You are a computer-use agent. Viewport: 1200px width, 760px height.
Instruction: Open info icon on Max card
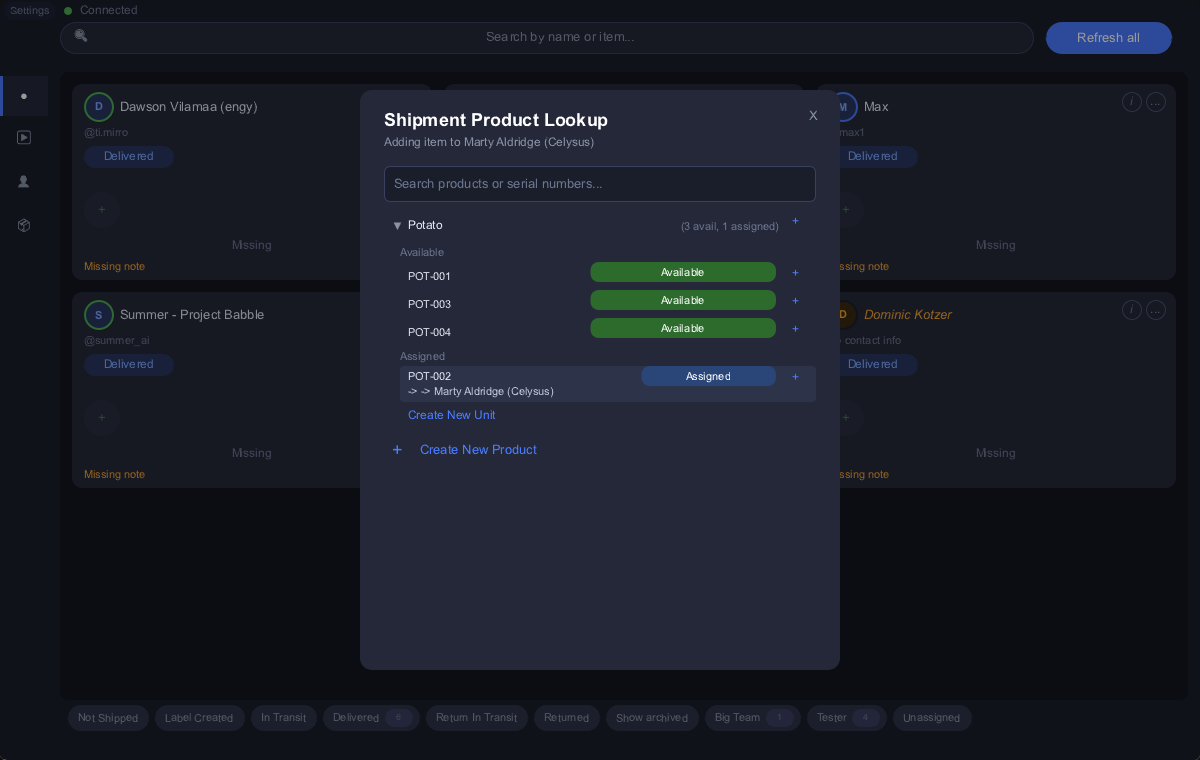tap(1131, 102)
